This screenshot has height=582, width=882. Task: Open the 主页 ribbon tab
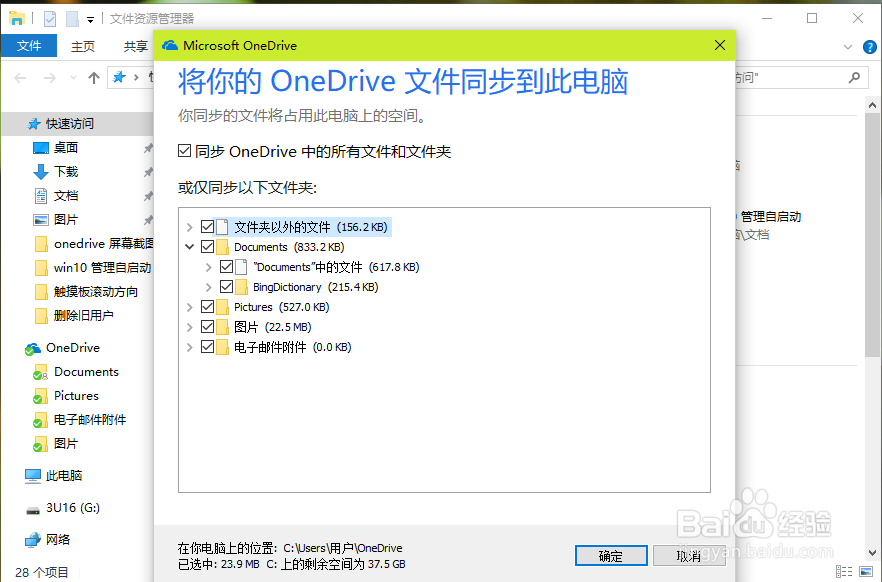(83, 46)
